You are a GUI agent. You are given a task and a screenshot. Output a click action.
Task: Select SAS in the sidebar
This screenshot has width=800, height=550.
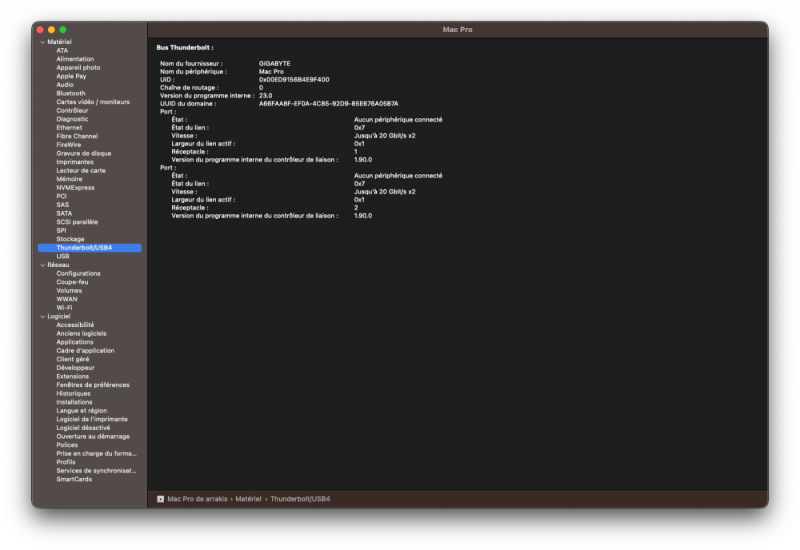tap(62, 205)
